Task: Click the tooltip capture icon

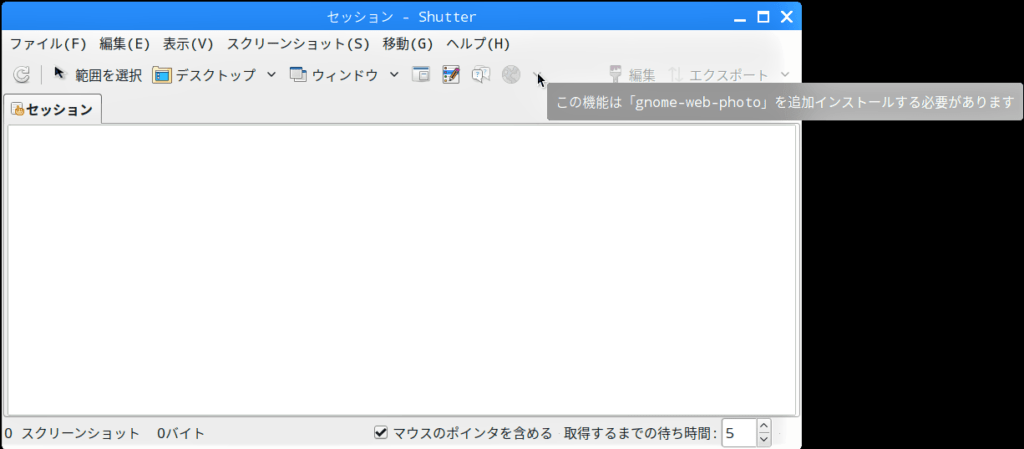Action: coord(481,75)
